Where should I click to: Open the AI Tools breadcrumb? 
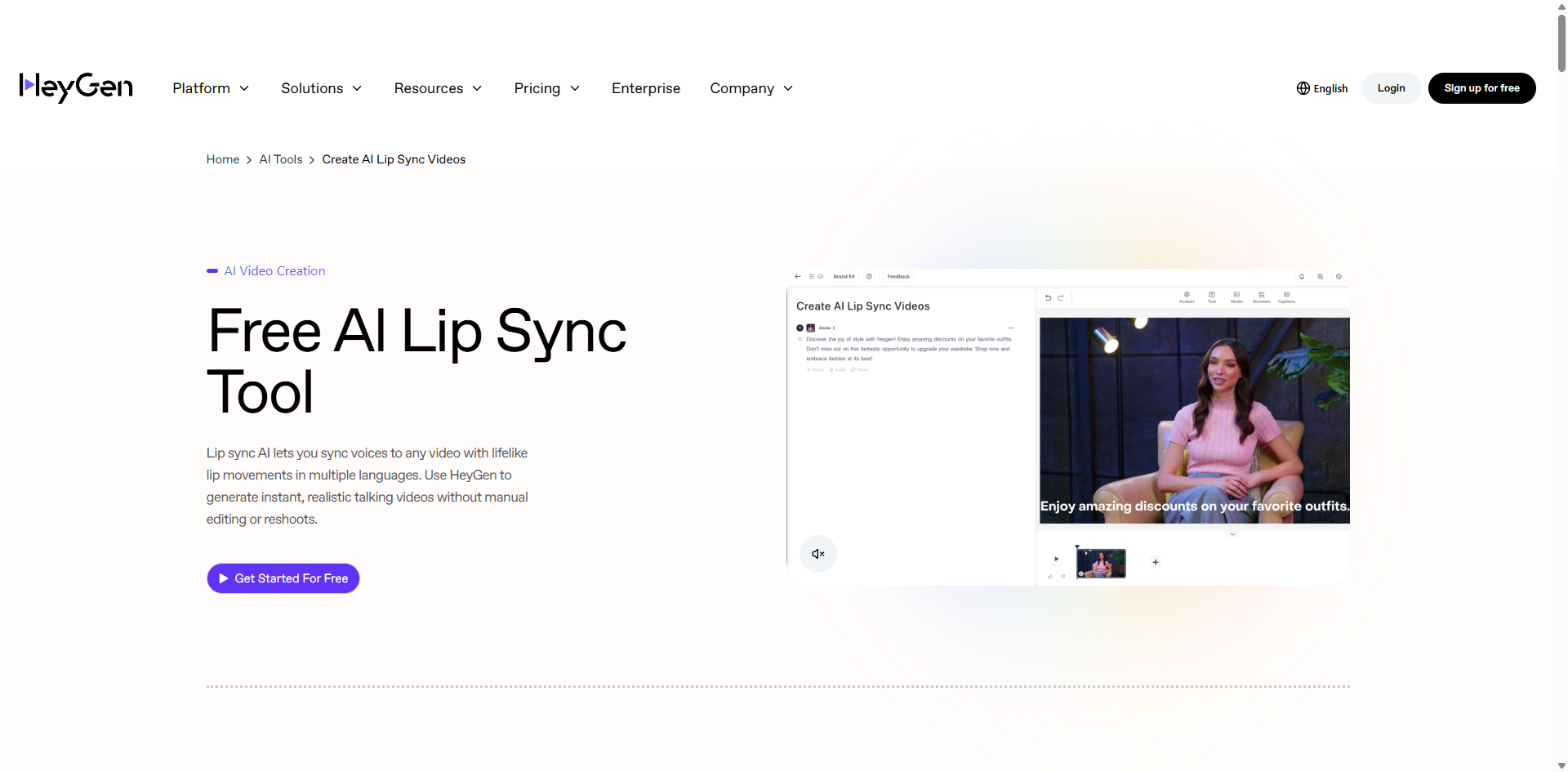point(281,159)
